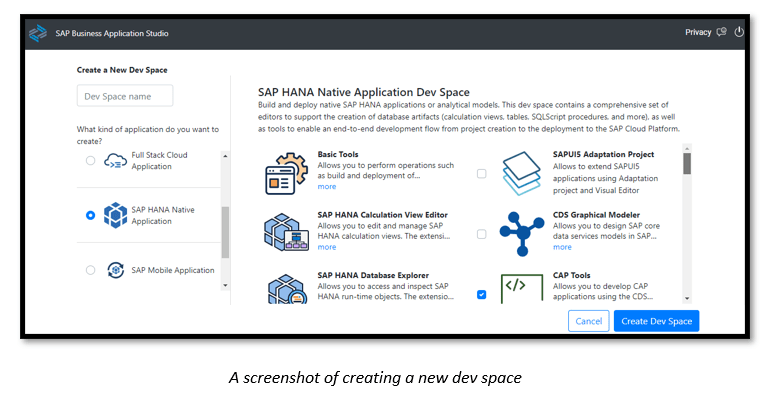
Task: Select SAP HANA Native Application radio button
Action: coord(90,215)
